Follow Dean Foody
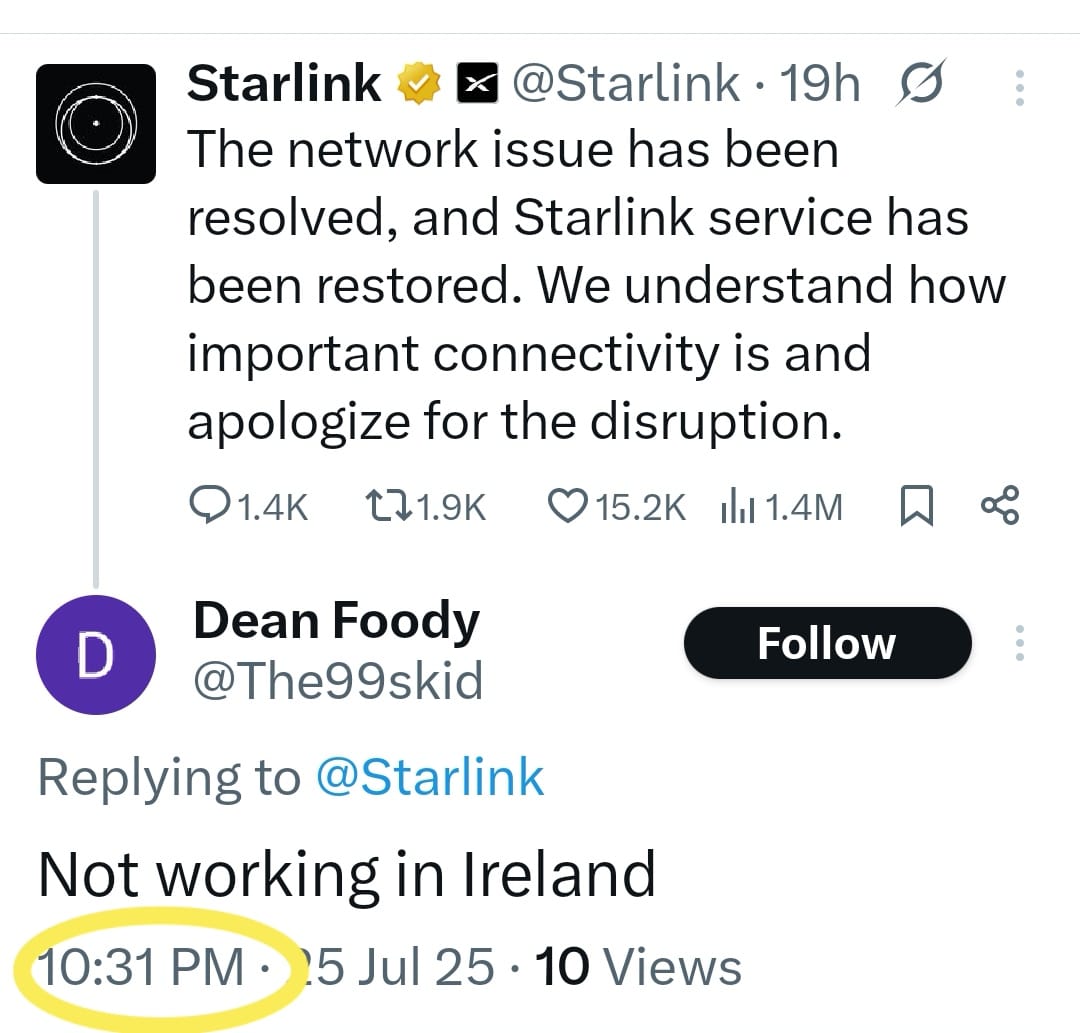1080x1033 pixels. click(827, 643)
